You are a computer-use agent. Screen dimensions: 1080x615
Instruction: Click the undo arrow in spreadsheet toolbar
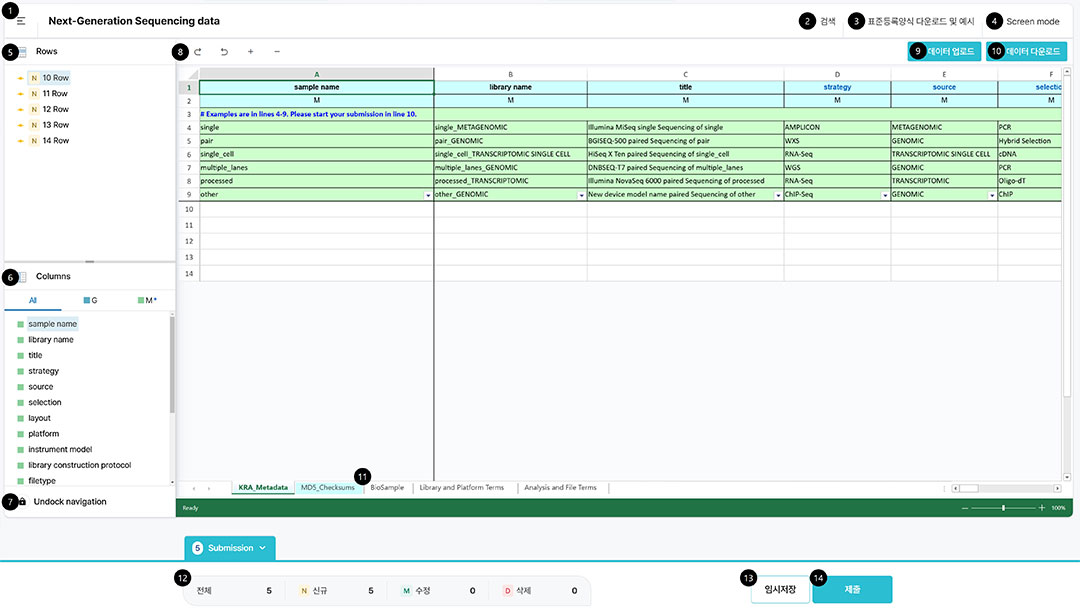point(224,51)
